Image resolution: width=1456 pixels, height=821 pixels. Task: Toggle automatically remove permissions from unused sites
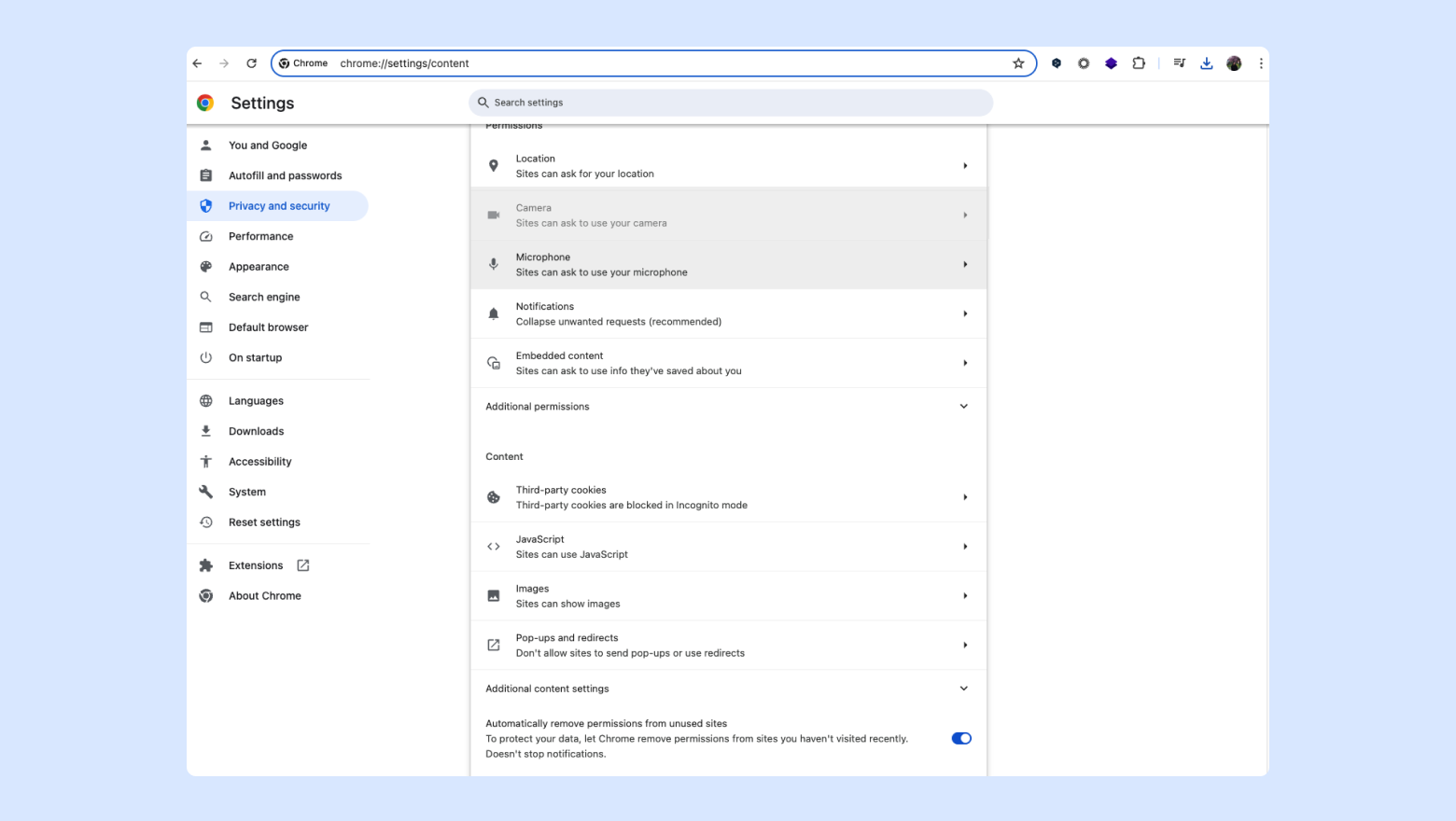(x=960, y=738)
